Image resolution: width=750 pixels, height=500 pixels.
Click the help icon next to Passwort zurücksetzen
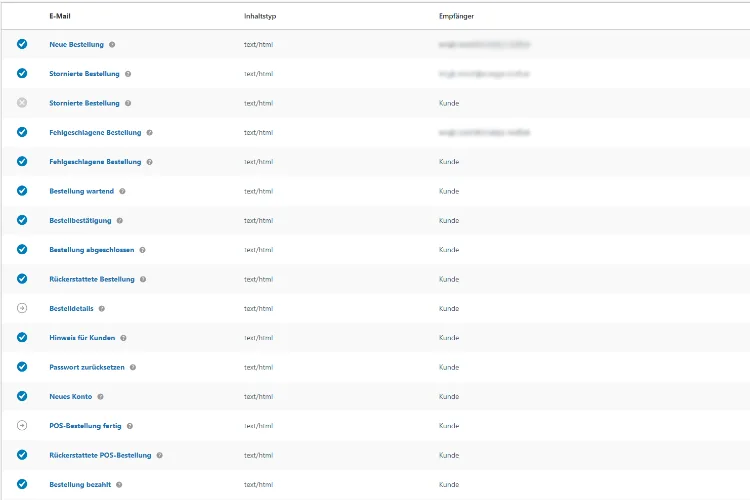pyautogui.click(x=133, y=367)
